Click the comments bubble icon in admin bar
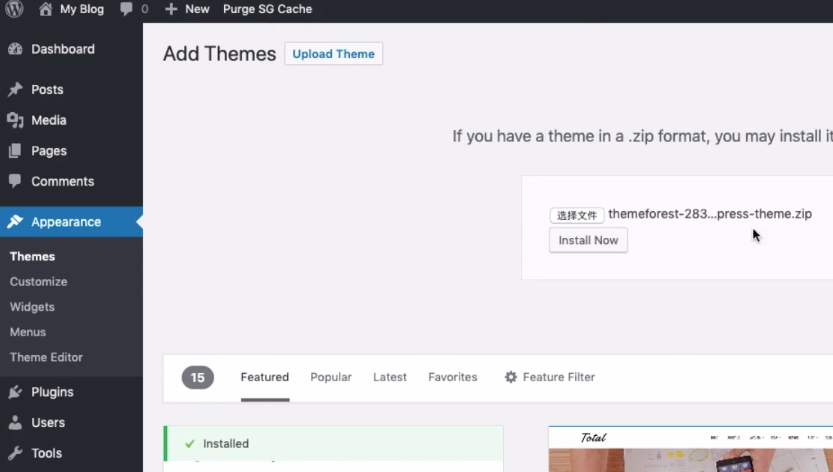 (126, 9)
